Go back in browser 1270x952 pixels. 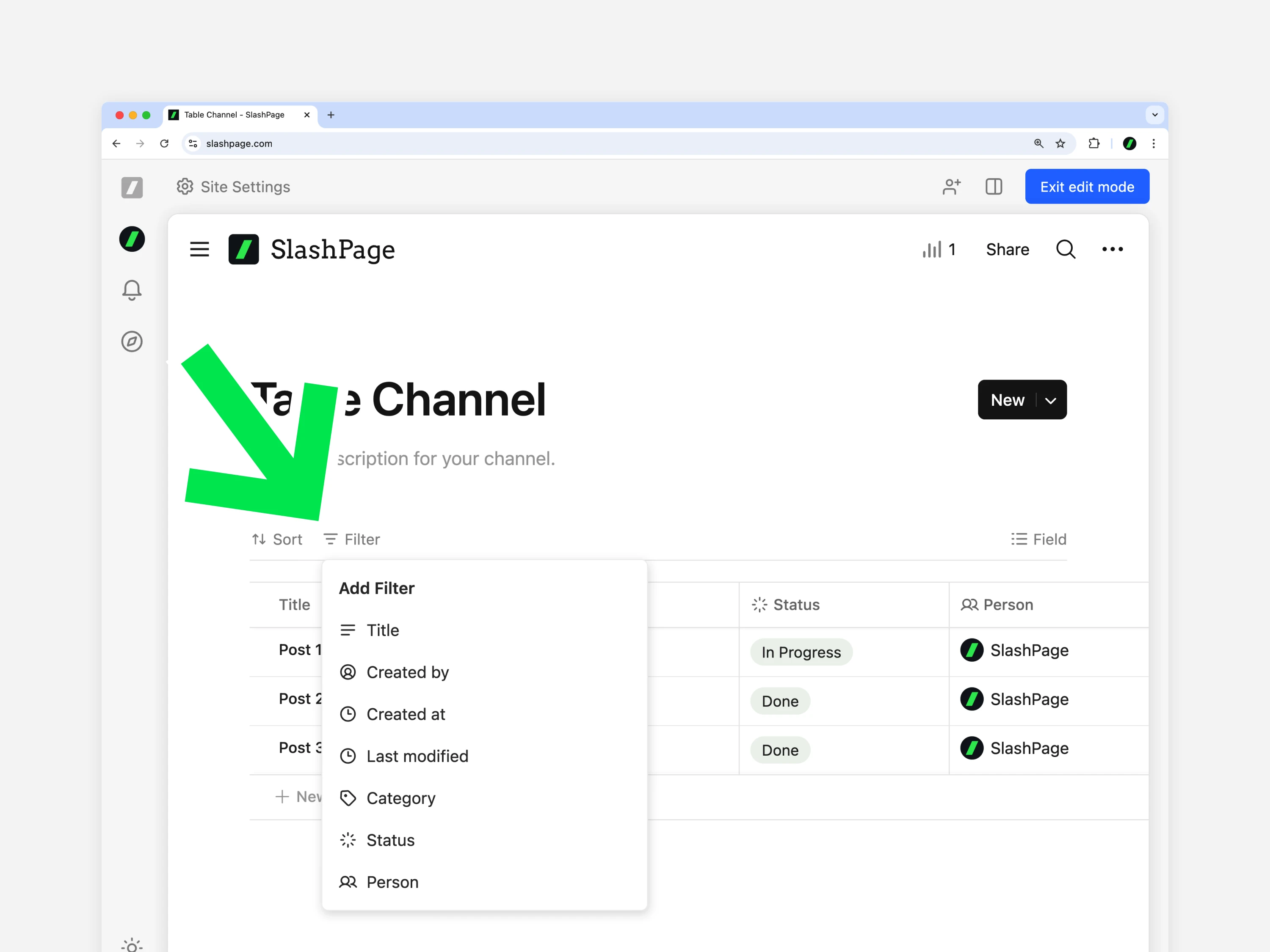tap(116, 143)
